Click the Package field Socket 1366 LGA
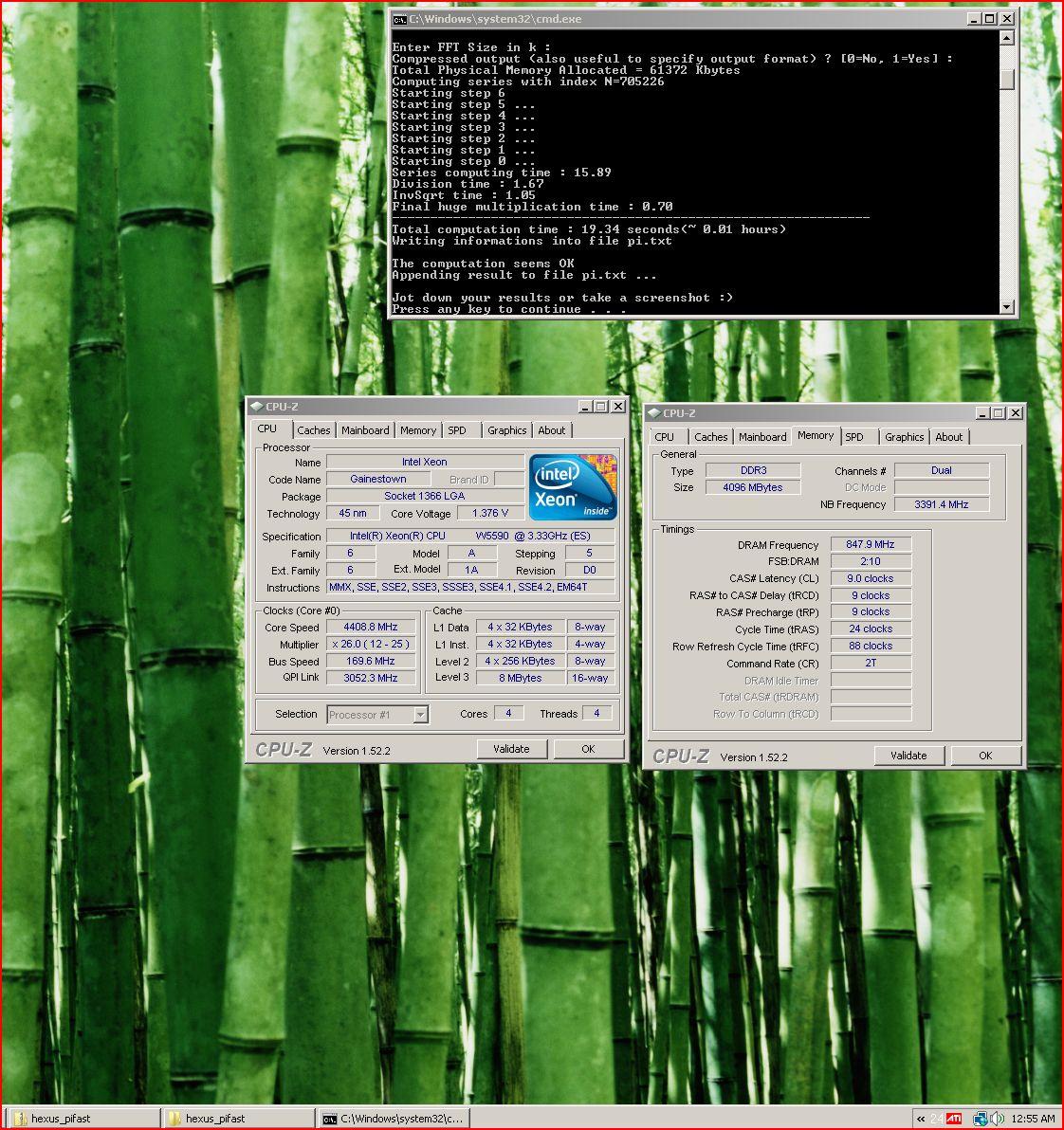Image resolution: width=1064 pixels, height=1130 pixels. click(x=425, y=496)
